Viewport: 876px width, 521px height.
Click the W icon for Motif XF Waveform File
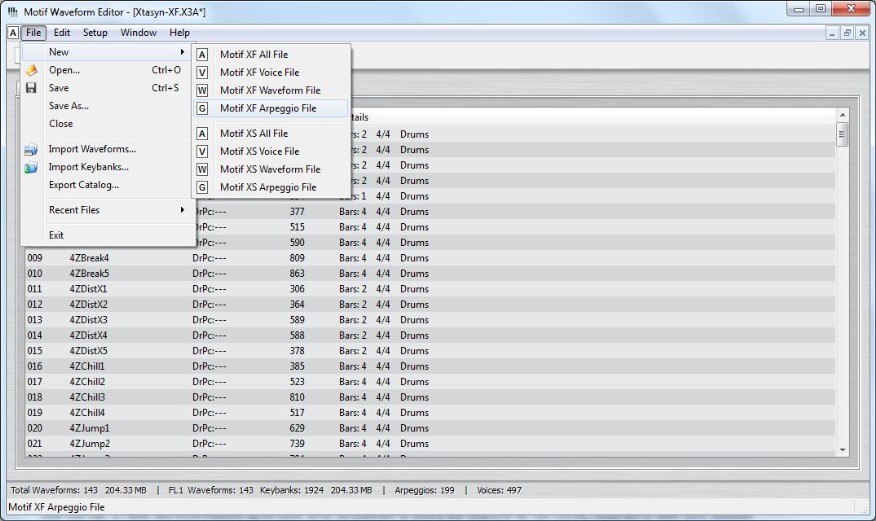[x=202, y=90]
